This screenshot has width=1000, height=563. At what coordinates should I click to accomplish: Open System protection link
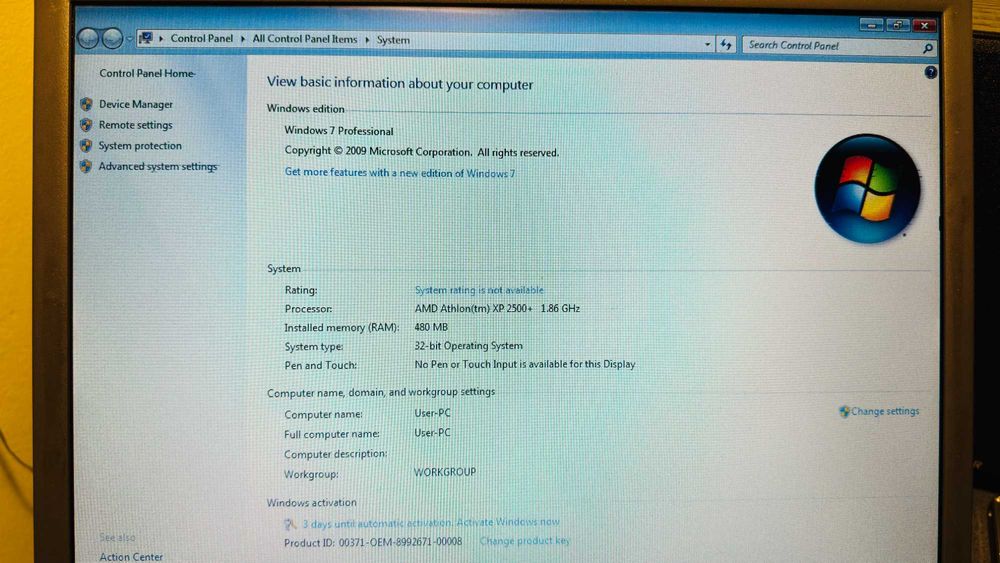tap(140, 145)
